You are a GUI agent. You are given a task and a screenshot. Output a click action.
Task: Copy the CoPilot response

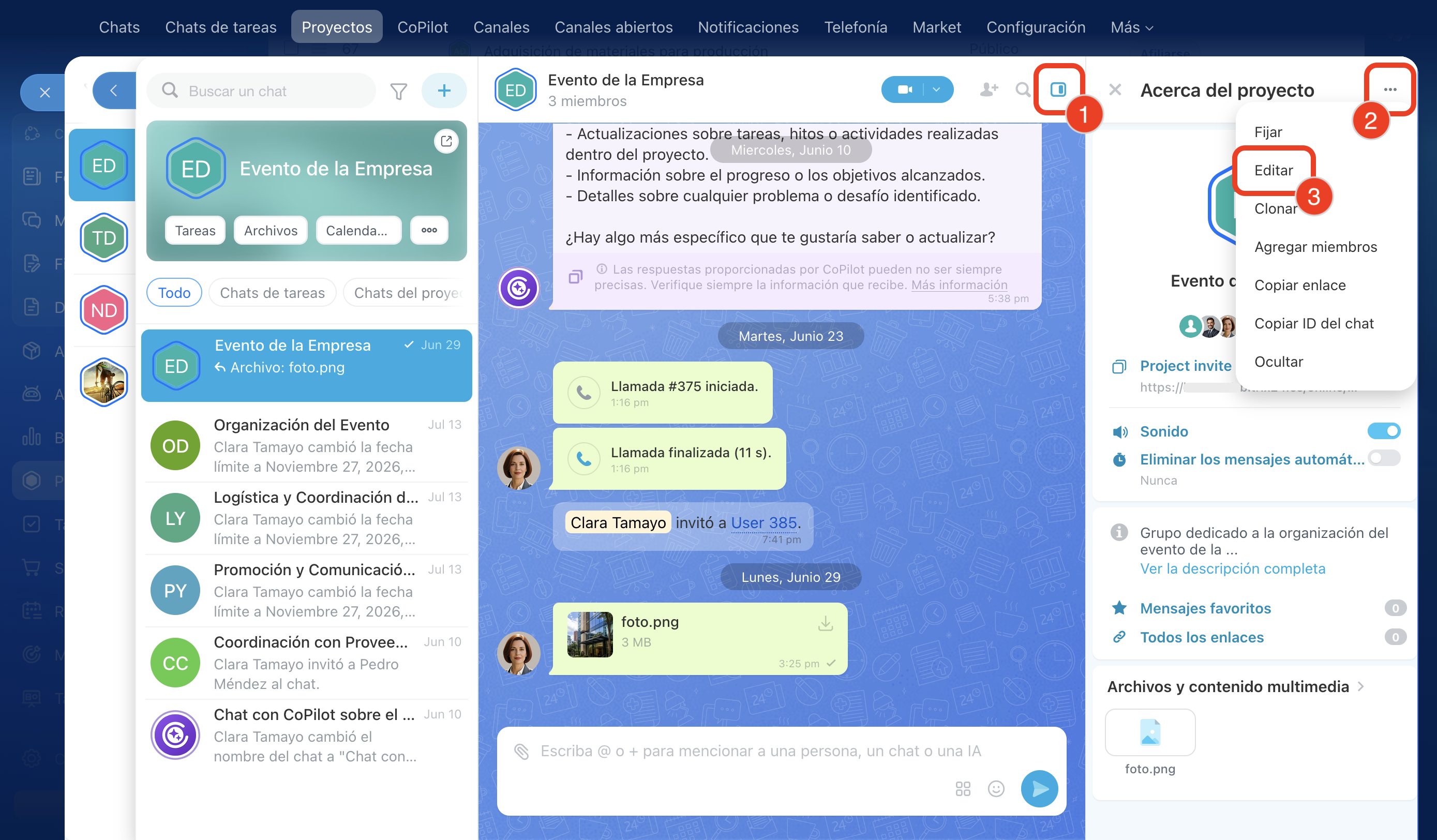[x=575, y=277]
